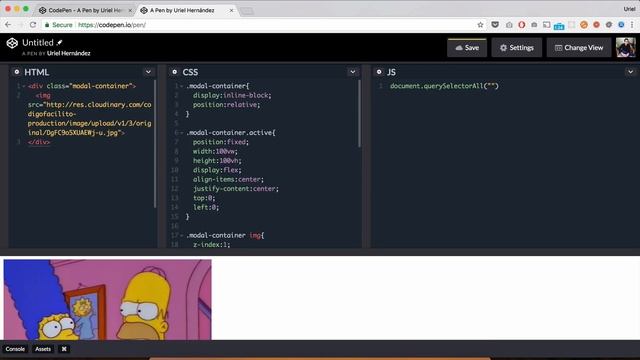Open the Change View menu
Image resolution: width=640 pixels, height=360 pixels.
[579, 48]
